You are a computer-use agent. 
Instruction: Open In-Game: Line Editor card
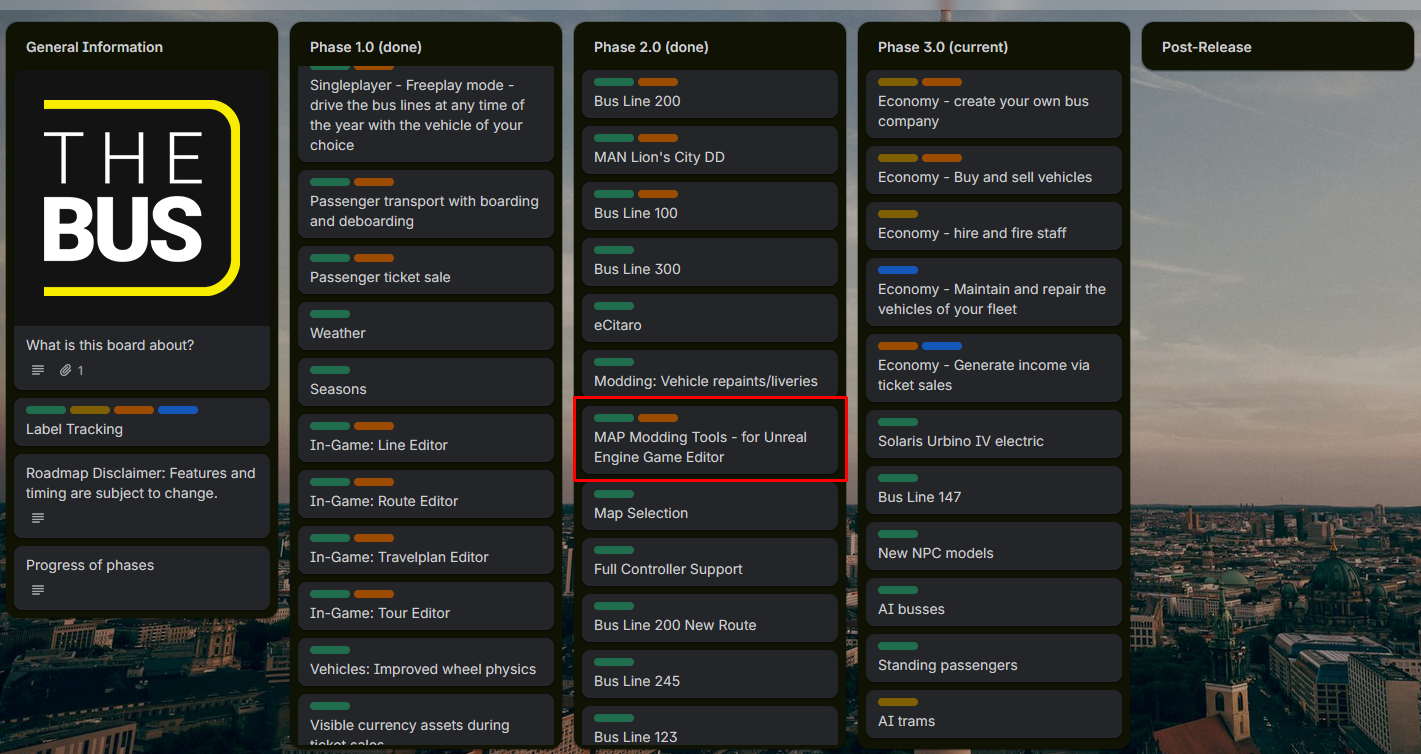(426, 438)
